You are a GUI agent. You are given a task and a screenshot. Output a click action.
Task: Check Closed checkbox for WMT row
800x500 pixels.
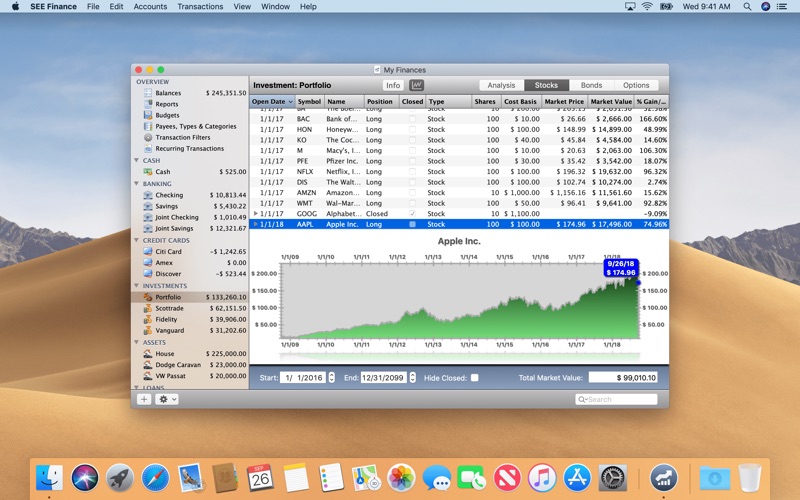point(412,203)
